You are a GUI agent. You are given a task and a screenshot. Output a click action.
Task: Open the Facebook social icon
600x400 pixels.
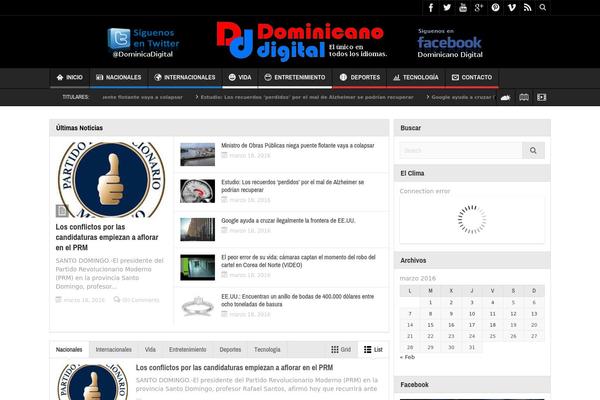430,8
